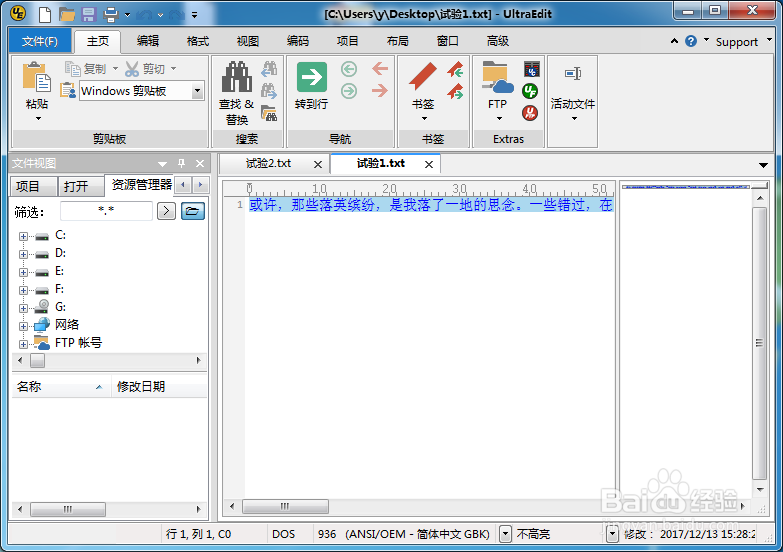
Task: Pin the File View panel
Action: (x=181, y=163)
